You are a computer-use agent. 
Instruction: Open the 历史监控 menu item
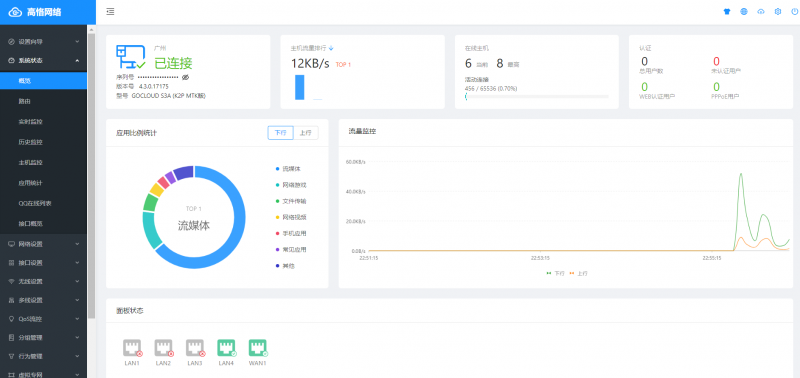click(43, 142)
